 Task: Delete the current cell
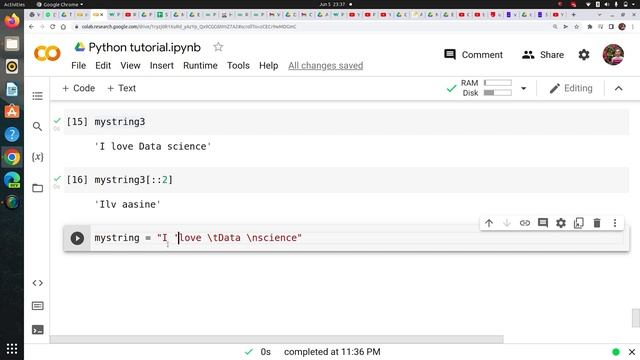597,223
